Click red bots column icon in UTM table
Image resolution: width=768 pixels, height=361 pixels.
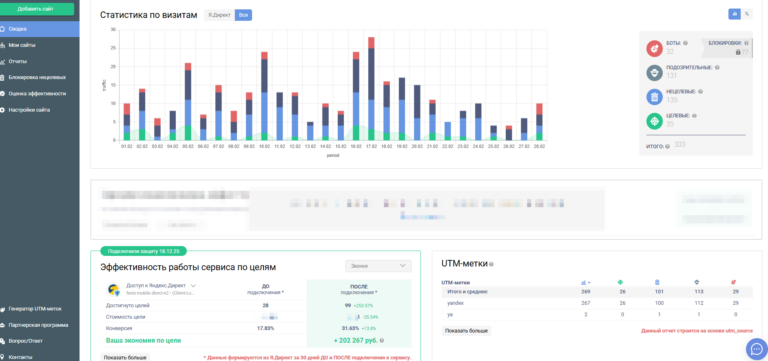point(735,283)
